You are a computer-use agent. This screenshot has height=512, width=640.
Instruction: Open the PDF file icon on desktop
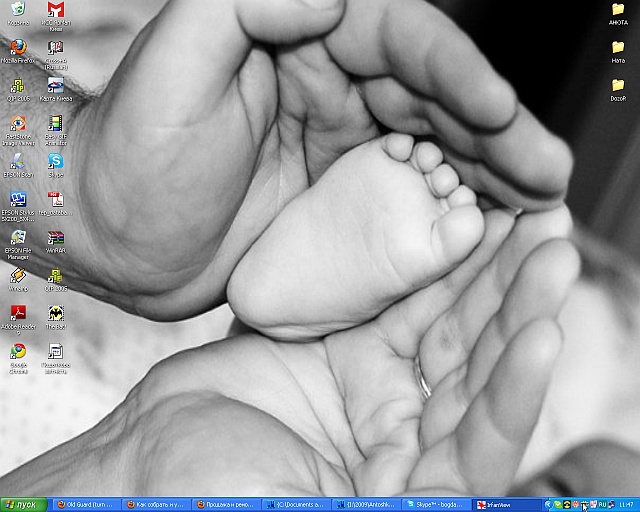(x=56, y=204)
